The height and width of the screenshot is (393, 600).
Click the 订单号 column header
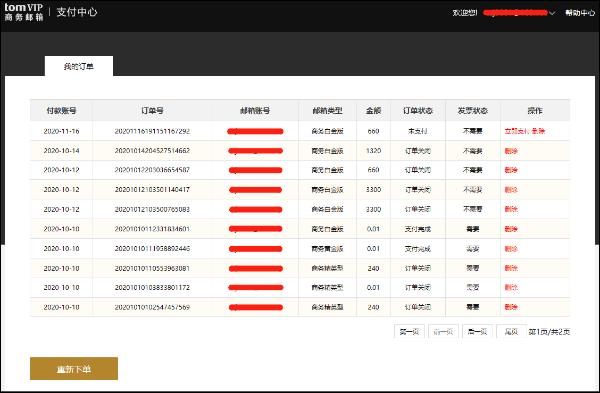click(152, 111)
